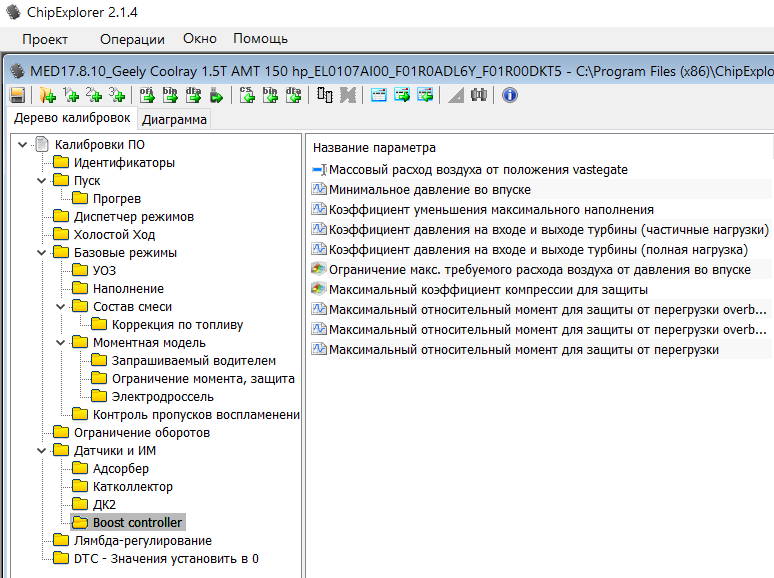
Task: Collapse the Датчики и ИМ branch
Action: [42, 451]
